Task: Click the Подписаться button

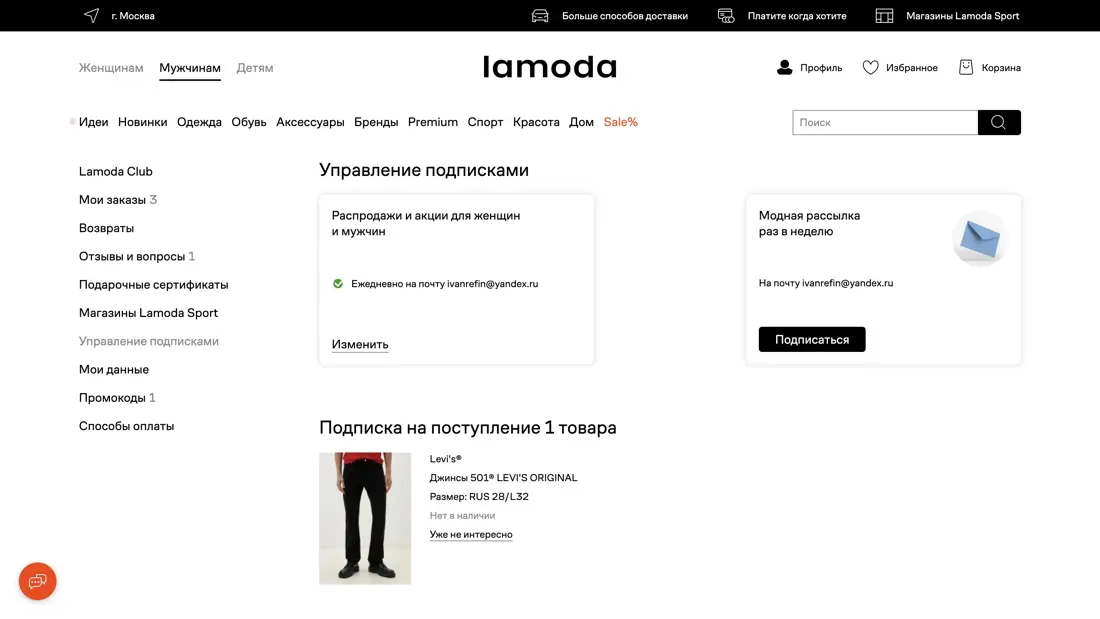Action: [812, 339]
